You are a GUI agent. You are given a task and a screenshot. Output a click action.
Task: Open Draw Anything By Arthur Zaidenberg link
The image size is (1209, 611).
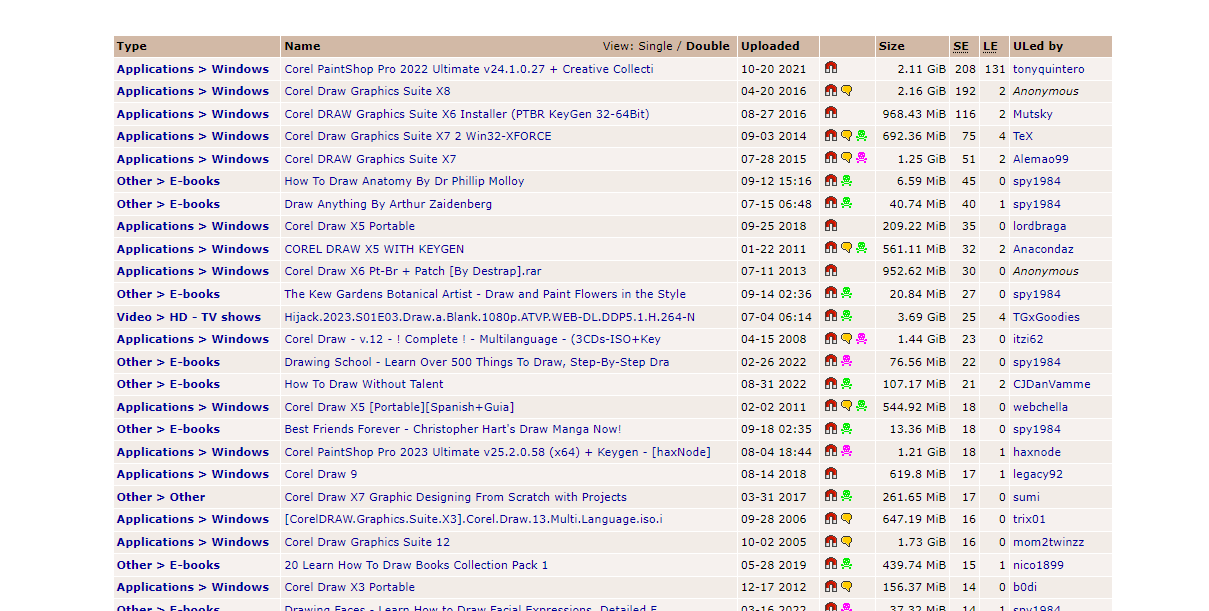pos(388,204)
